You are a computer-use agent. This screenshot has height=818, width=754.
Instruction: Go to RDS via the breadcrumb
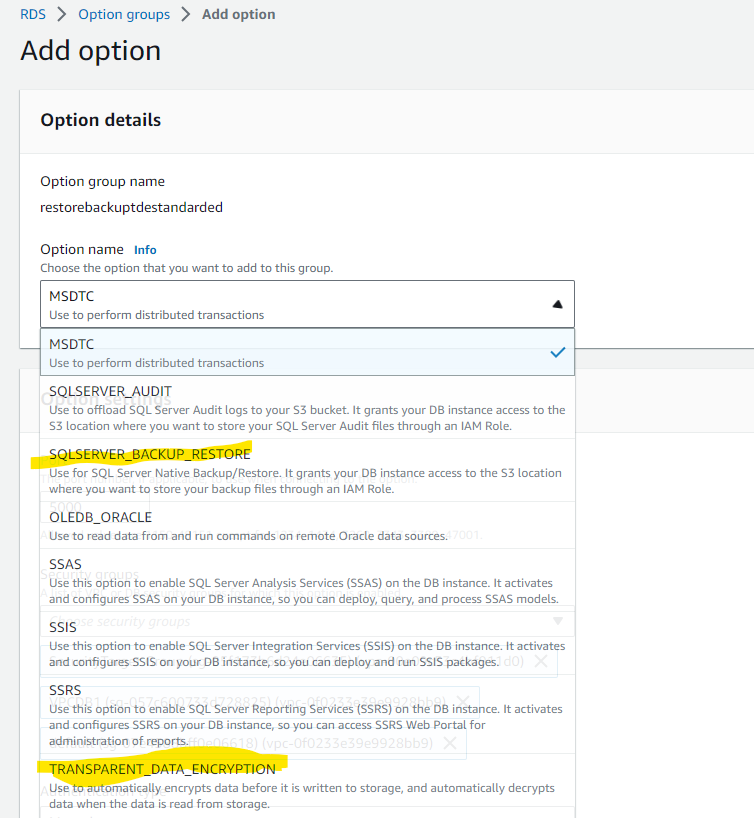click(33, 15)
